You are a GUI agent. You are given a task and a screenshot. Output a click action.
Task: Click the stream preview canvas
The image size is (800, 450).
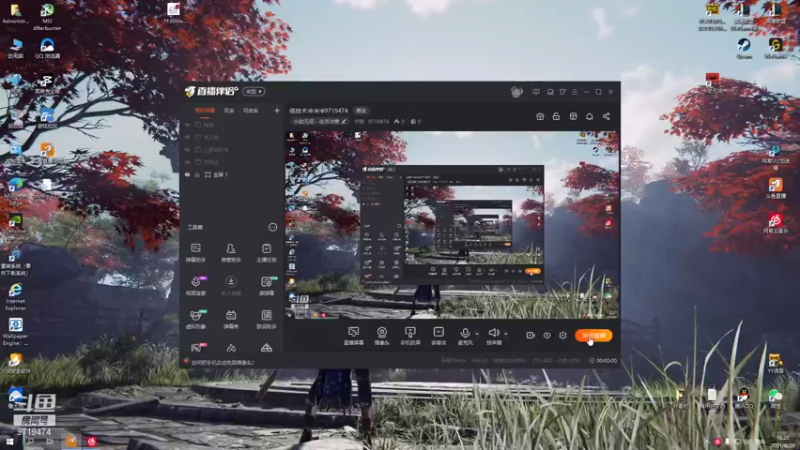[x=452, y=225]
